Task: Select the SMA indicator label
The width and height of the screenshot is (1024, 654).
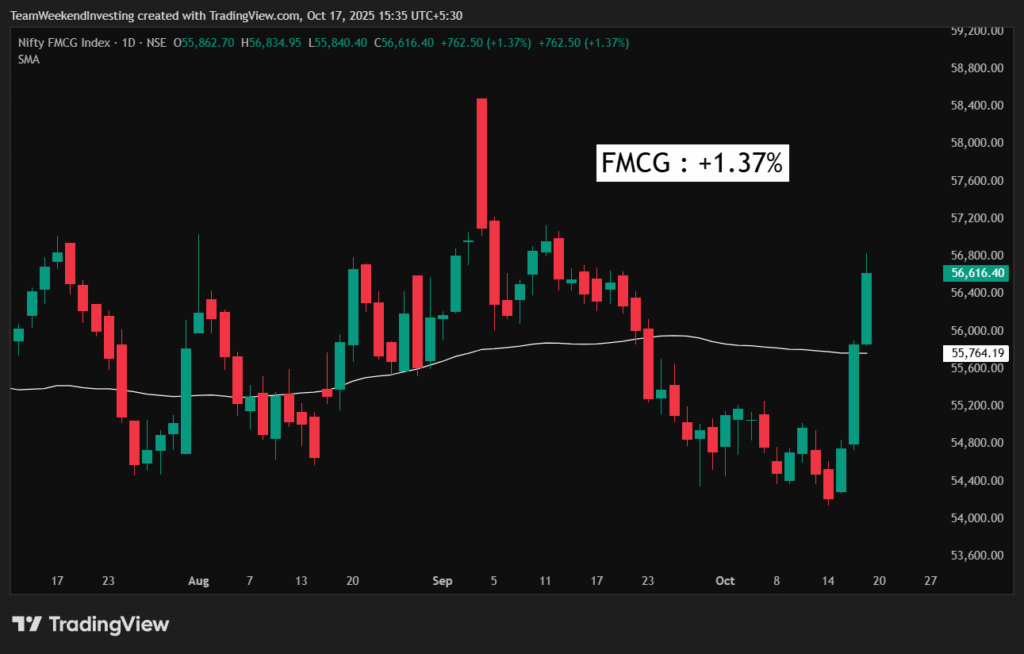Action: pos(28,60)
